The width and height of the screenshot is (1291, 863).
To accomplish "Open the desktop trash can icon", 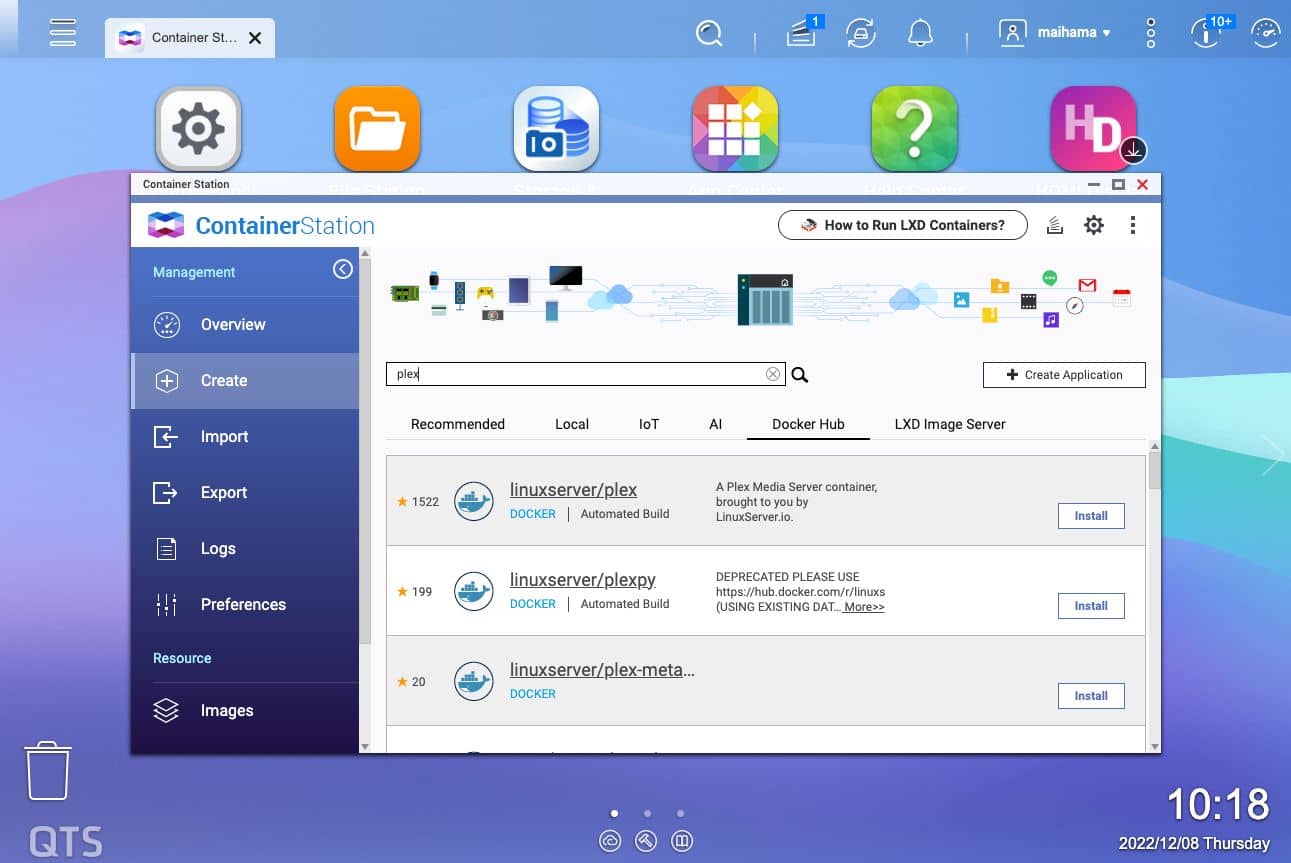I will pos(48,770).
